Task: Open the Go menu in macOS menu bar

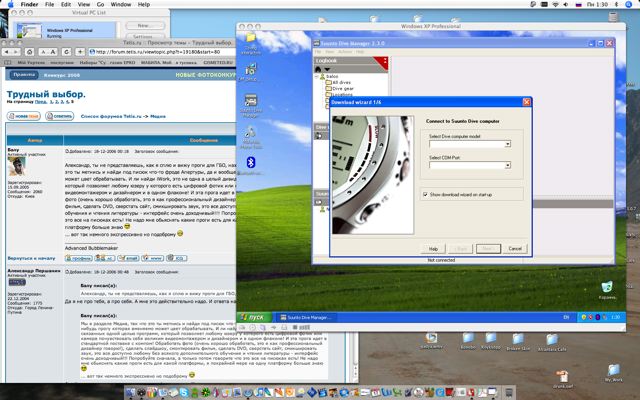Action: 100,4
